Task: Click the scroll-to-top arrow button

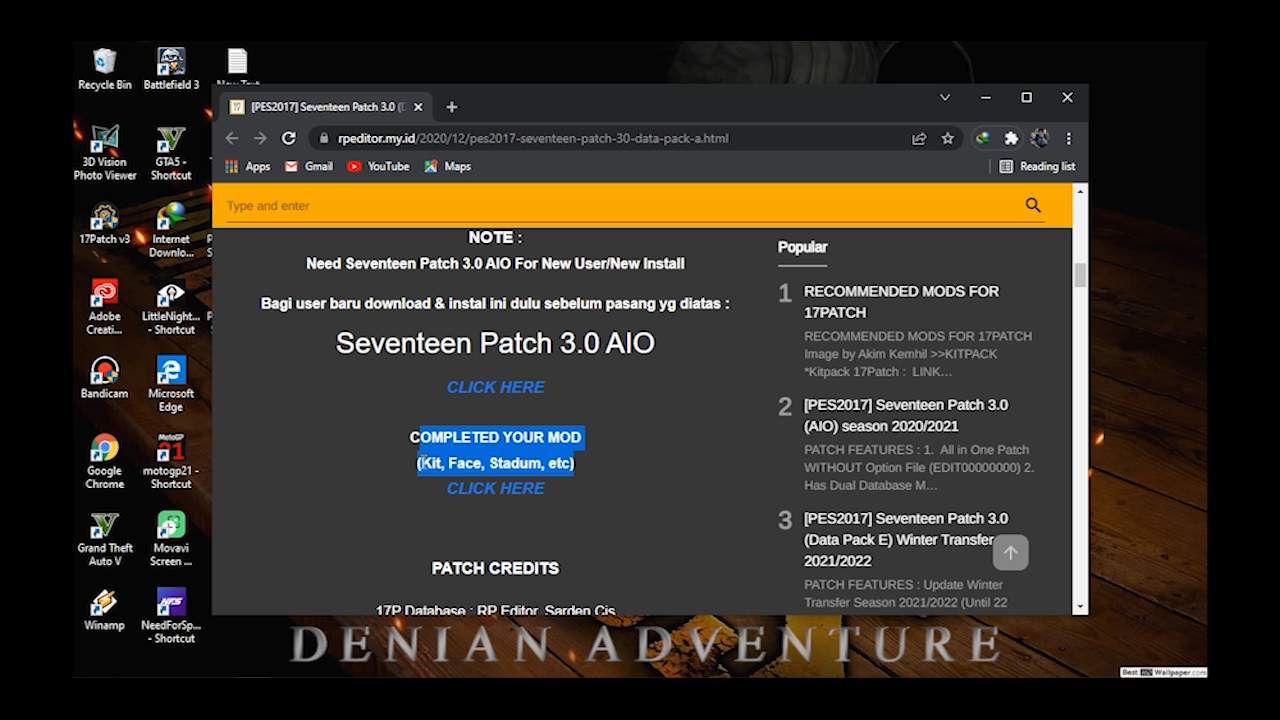Action: pos(1010,552)
